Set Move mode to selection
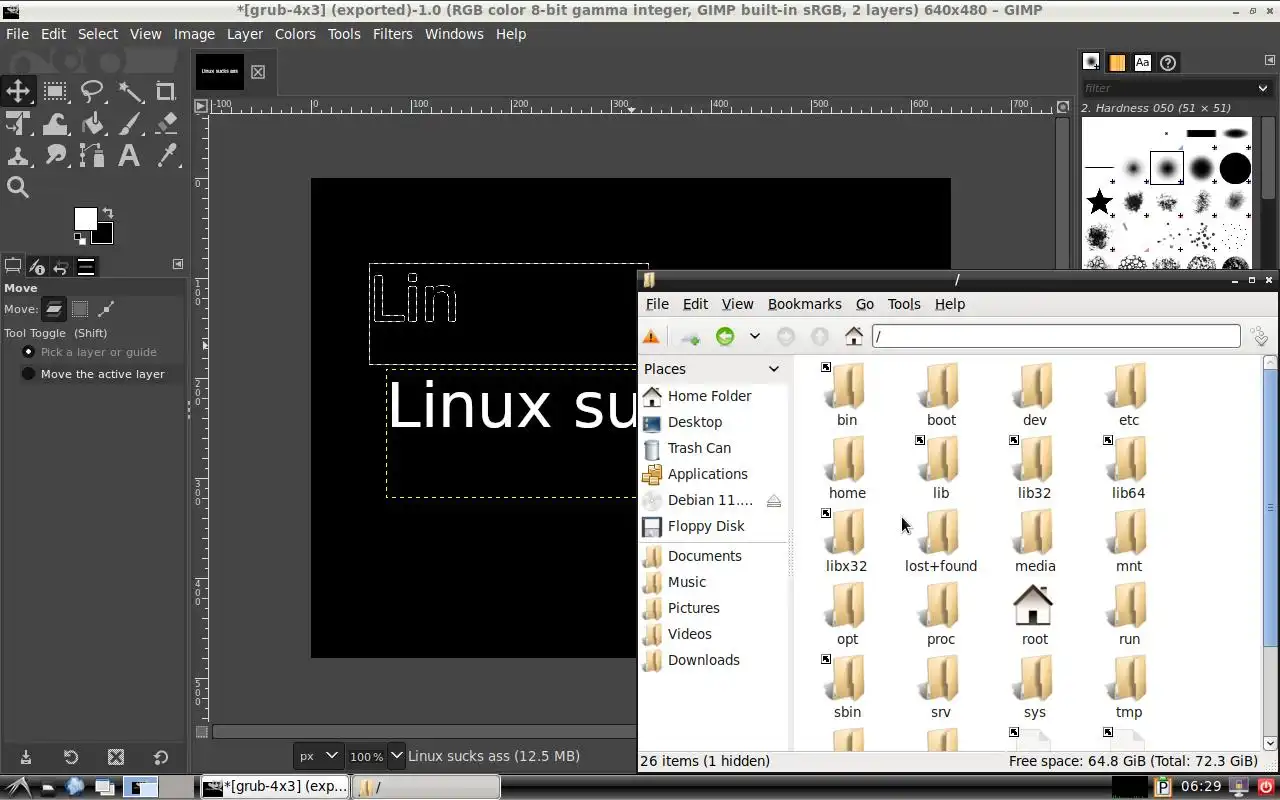Image resolution: width=1280 pixels, height=800 pixels. 80,309
